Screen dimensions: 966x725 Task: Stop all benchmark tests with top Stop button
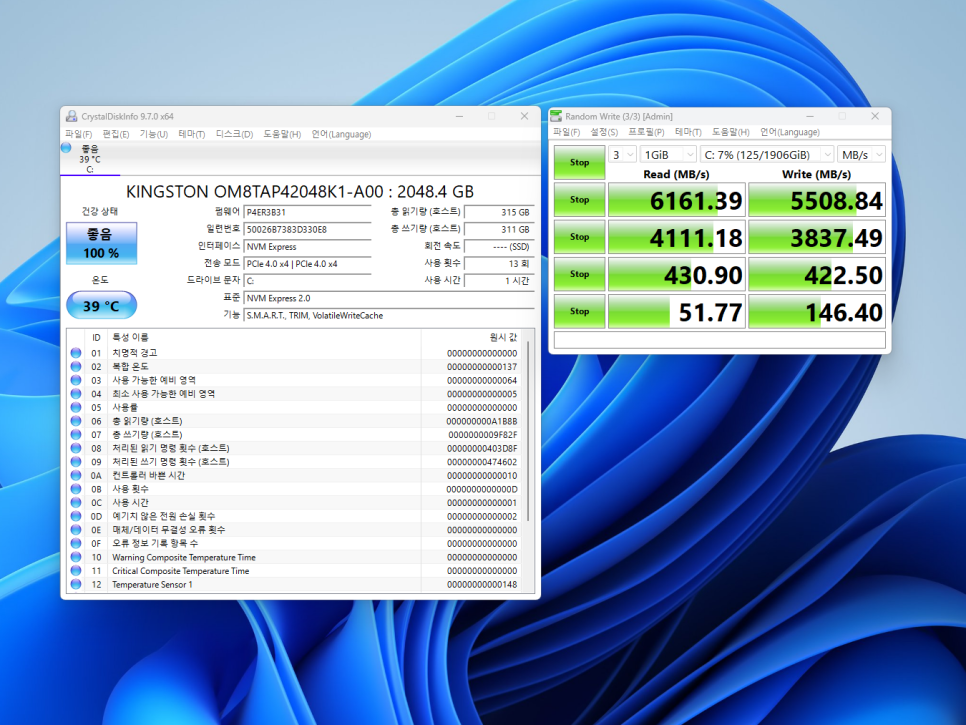[579, 163]
